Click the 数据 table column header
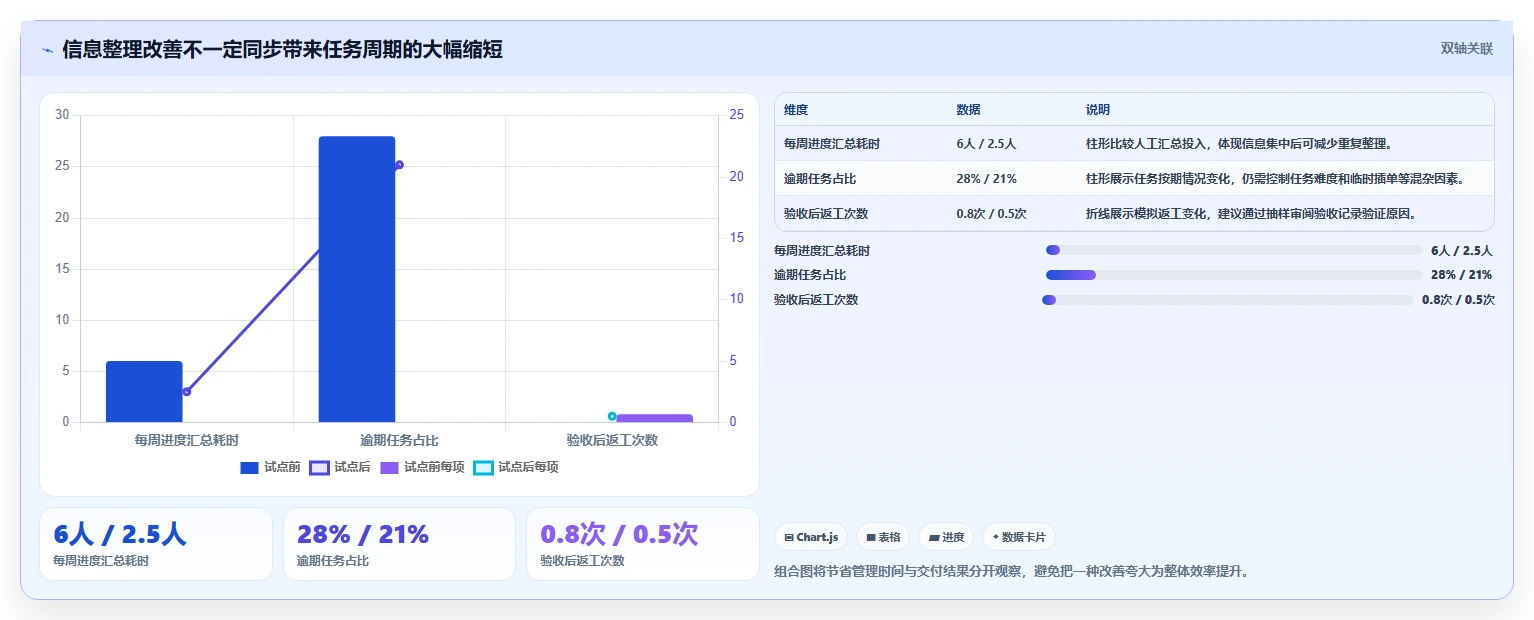 tap(968, 110)
